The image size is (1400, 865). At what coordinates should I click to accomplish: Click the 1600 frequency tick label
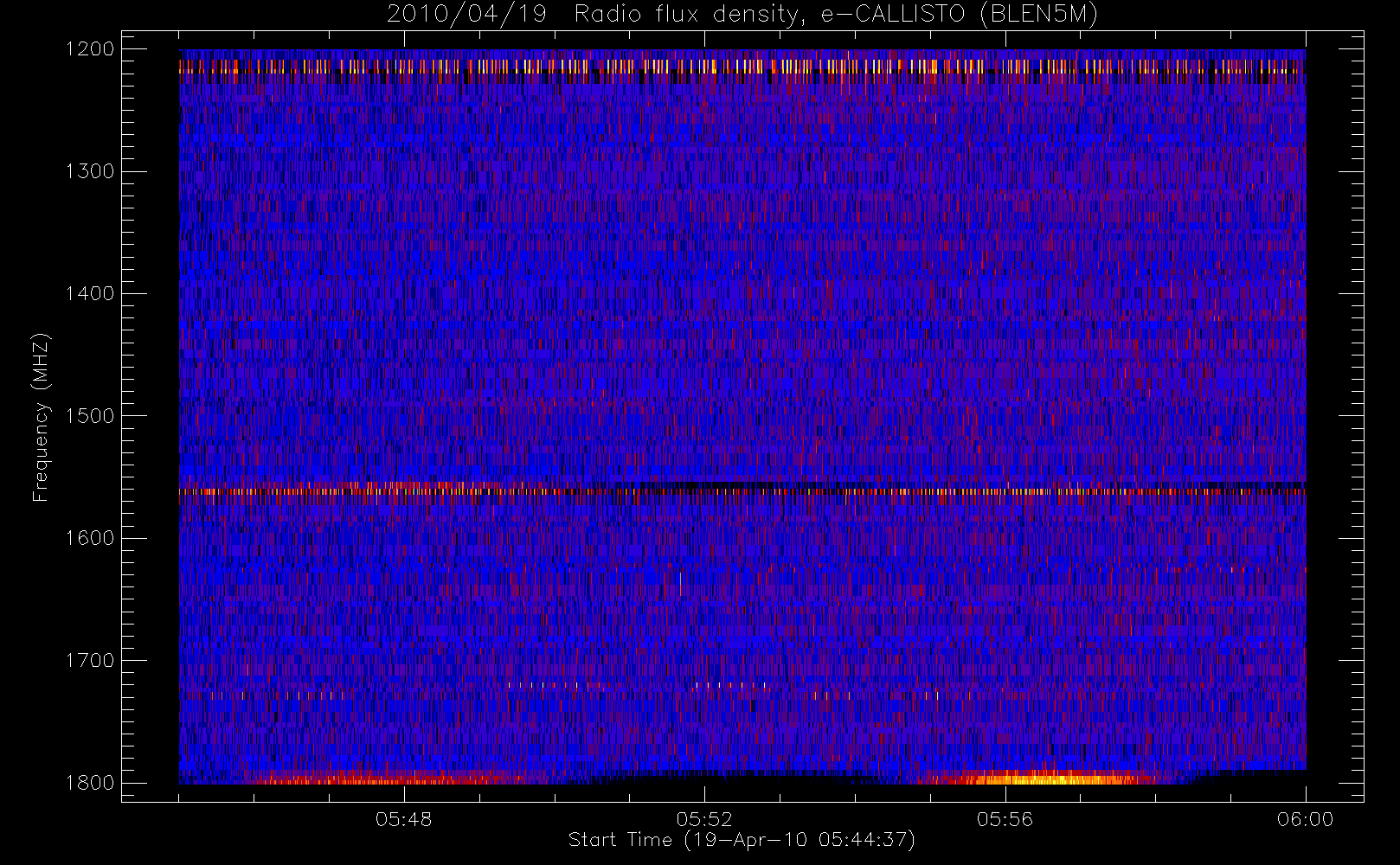pos(89,538)
